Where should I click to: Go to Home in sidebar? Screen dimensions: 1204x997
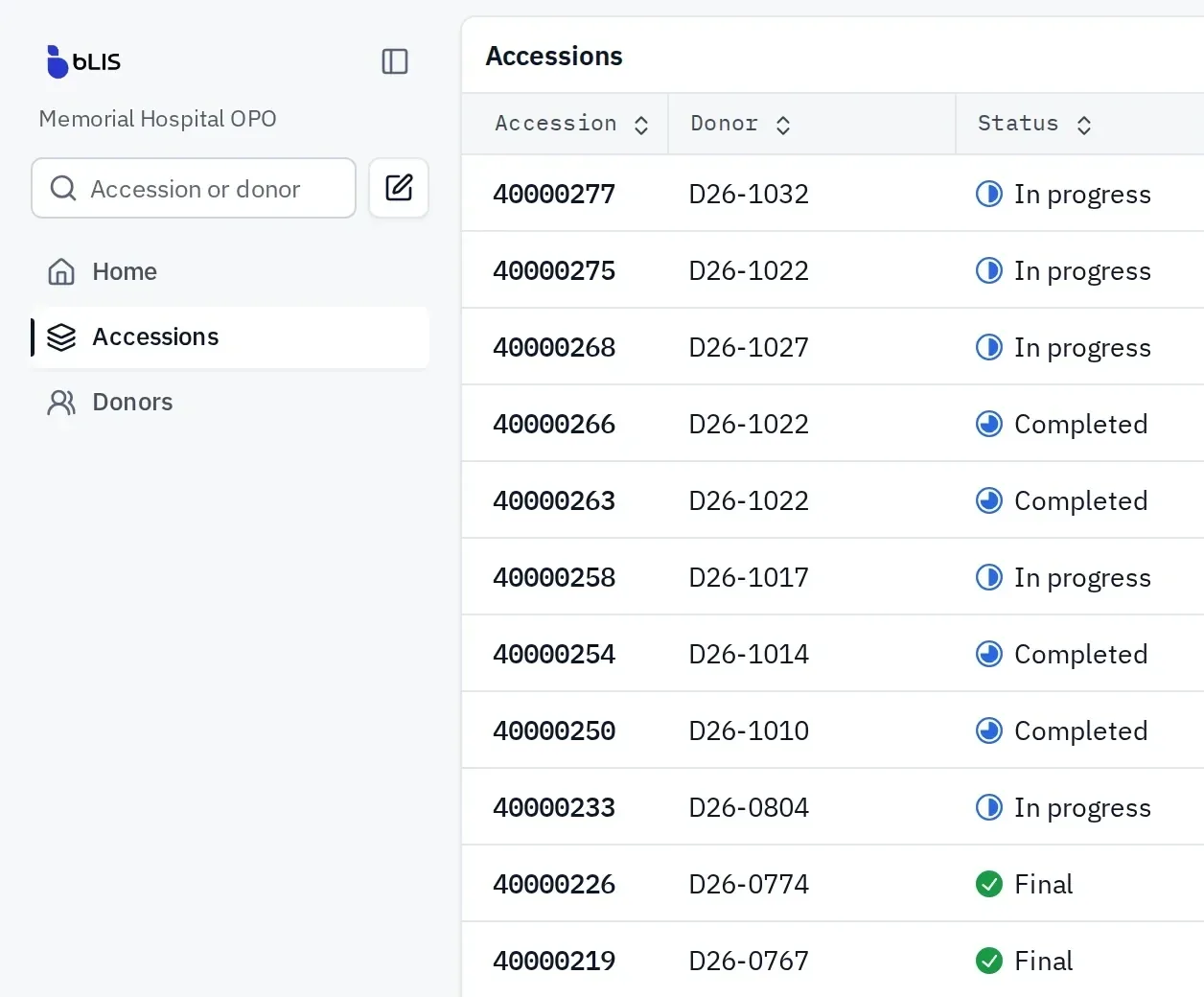coord(230,272)
